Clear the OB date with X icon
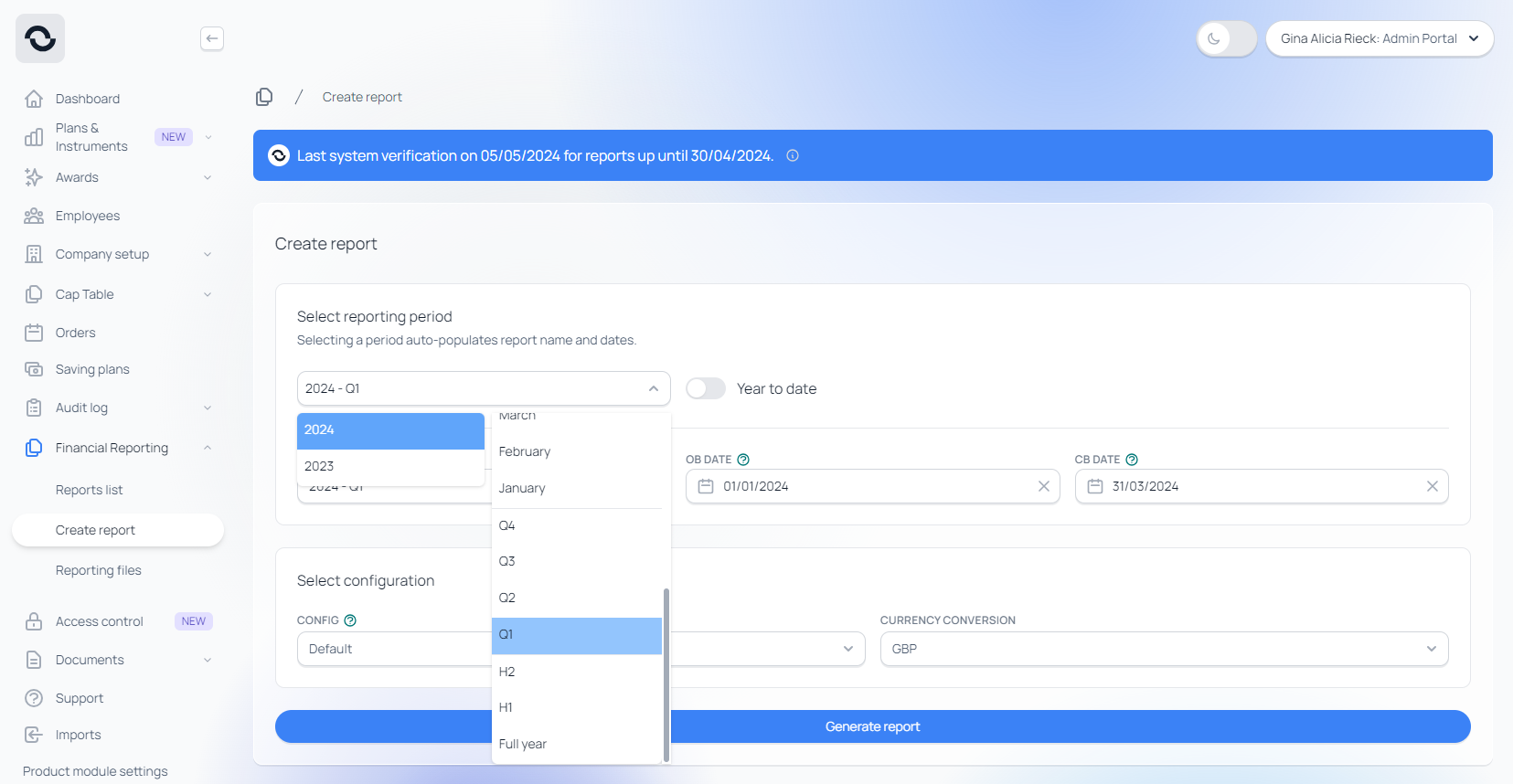This screenshot has width=1513, height=784. pyautogui.click(x=1043, y=486)
